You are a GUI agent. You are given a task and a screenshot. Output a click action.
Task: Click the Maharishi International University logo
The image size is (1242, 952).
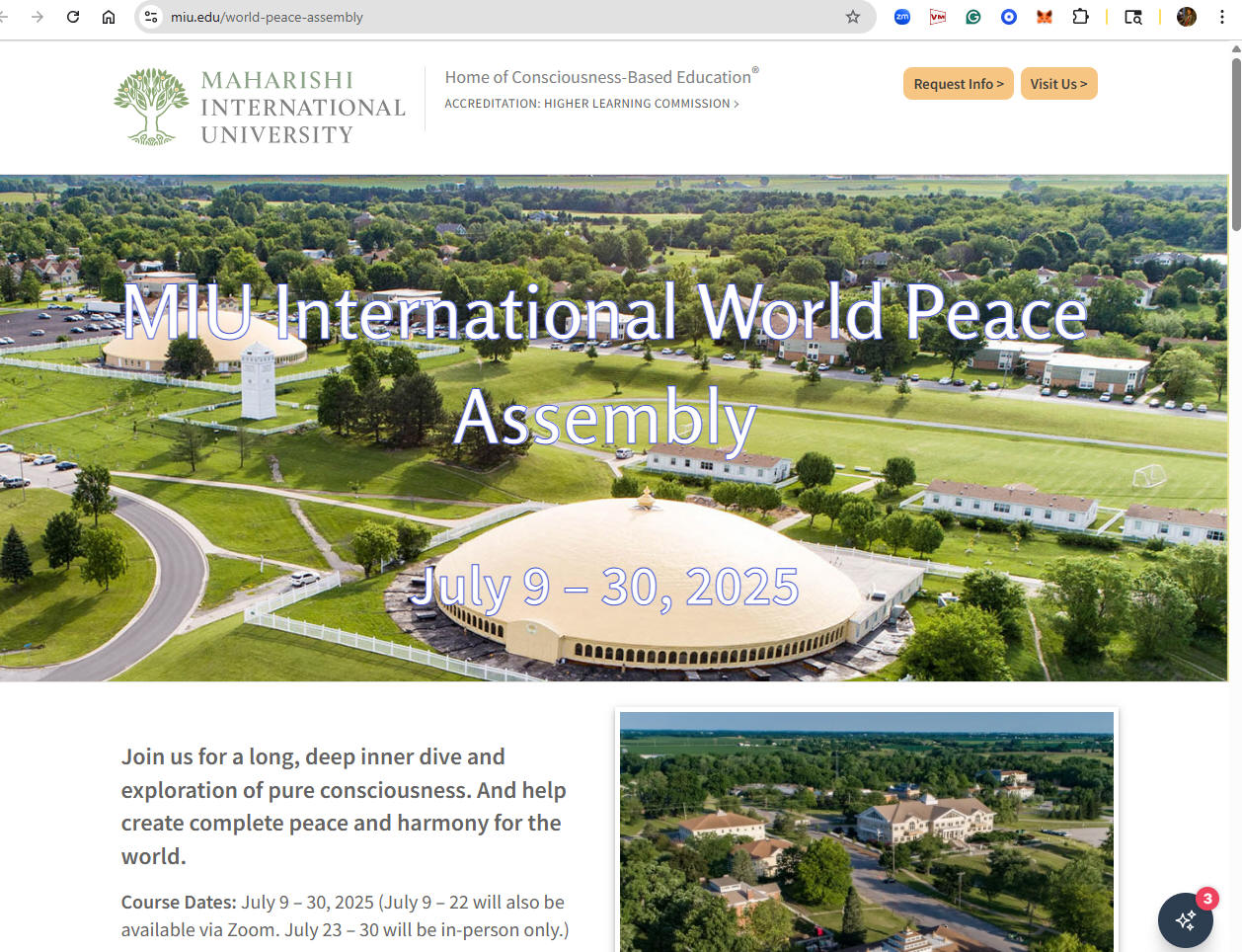pos(260,107)
